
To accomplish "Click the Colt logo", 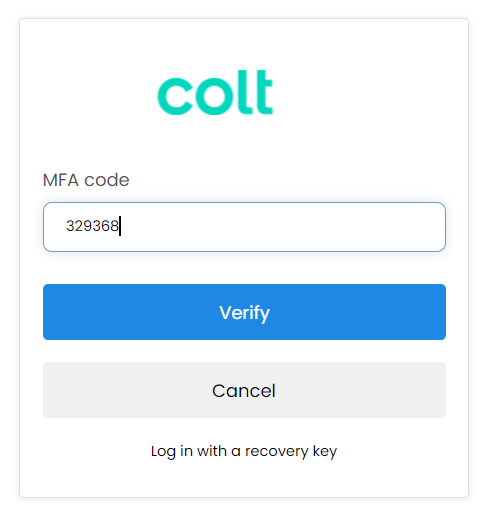I will (x=215, y=92).
